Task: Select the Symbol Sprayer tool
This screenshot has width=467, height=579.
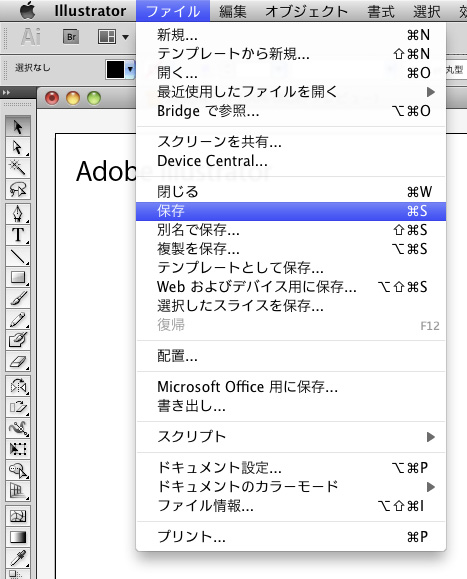Action: (18, 470)
